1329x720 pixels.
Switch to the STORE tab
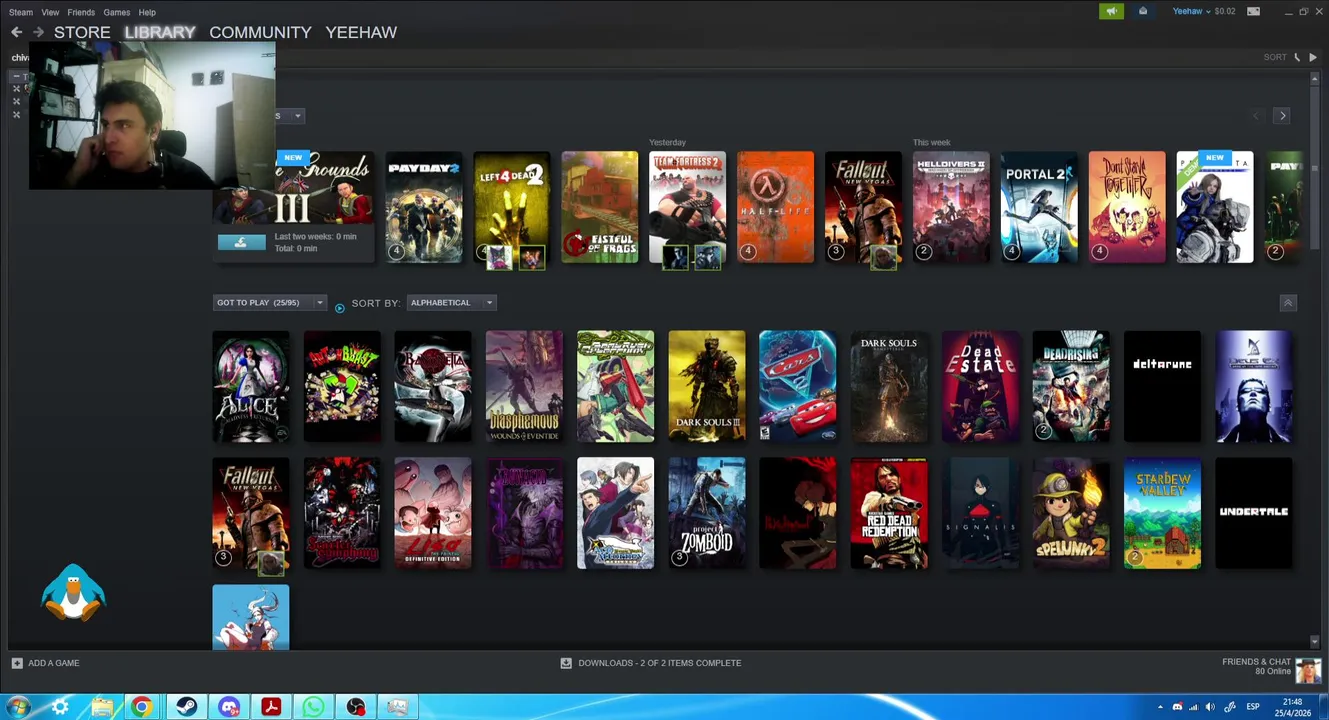[82, 32]
